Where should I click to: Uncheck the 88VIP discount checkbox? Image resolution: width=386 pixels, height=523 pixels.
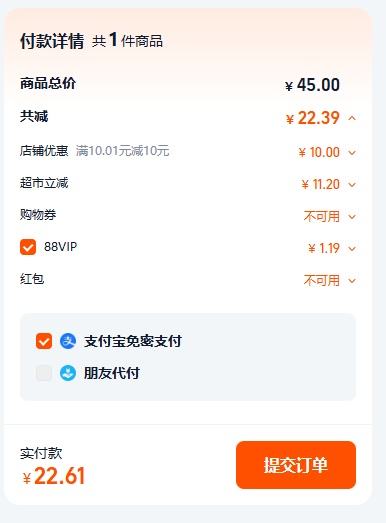pyautogui.click(x=28, y=247)
